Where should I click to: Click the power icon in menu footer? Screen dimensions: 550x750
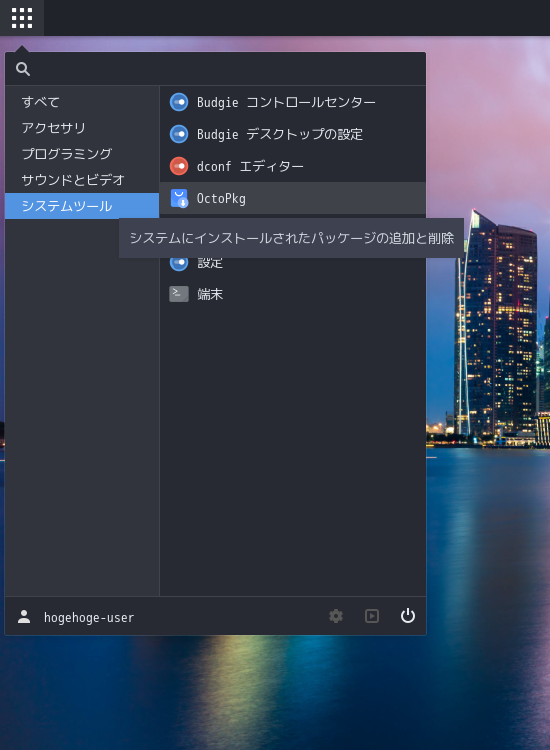[407, 616]
